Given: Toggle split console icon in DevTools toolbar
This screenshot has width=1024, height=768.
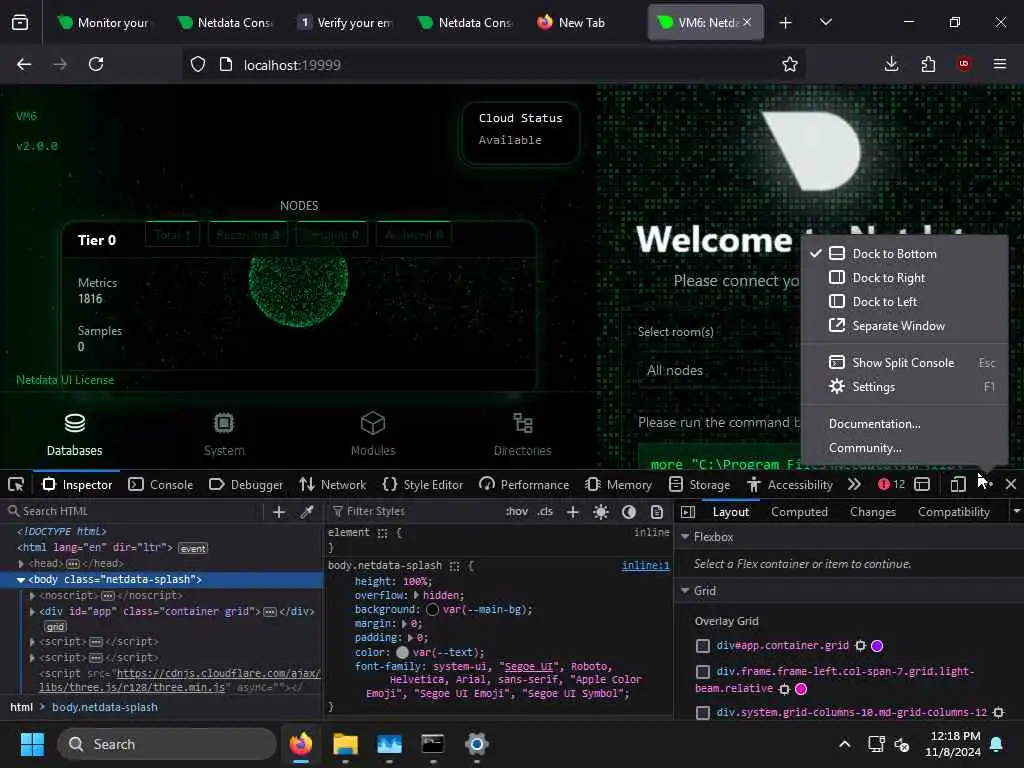Looking at the screenshot, I should coord(922,485).
